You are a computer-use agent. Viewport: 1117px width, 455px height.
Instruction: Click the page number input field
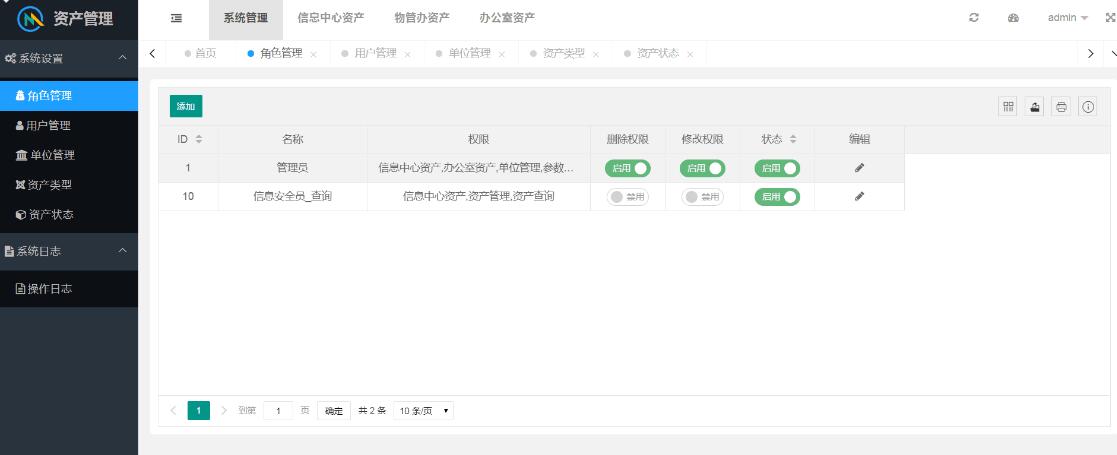click(x=278, y=411)
